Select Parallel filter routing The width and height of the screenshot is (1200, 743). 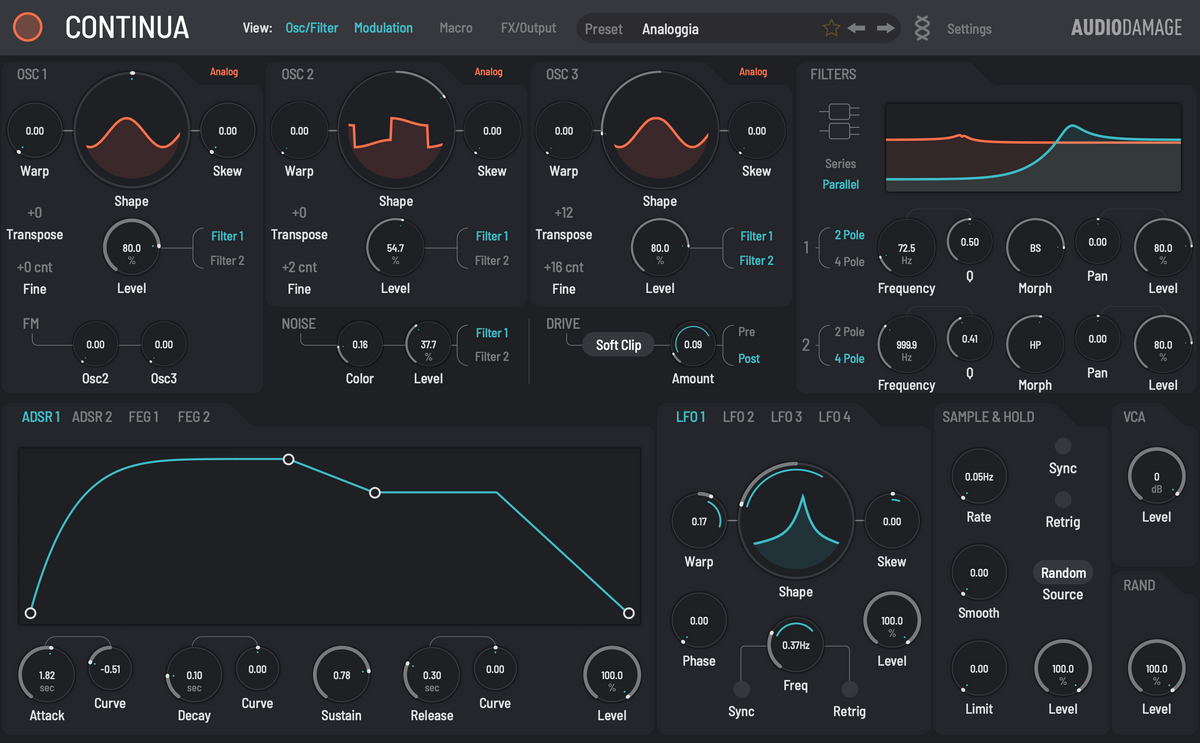click(840, 184)
